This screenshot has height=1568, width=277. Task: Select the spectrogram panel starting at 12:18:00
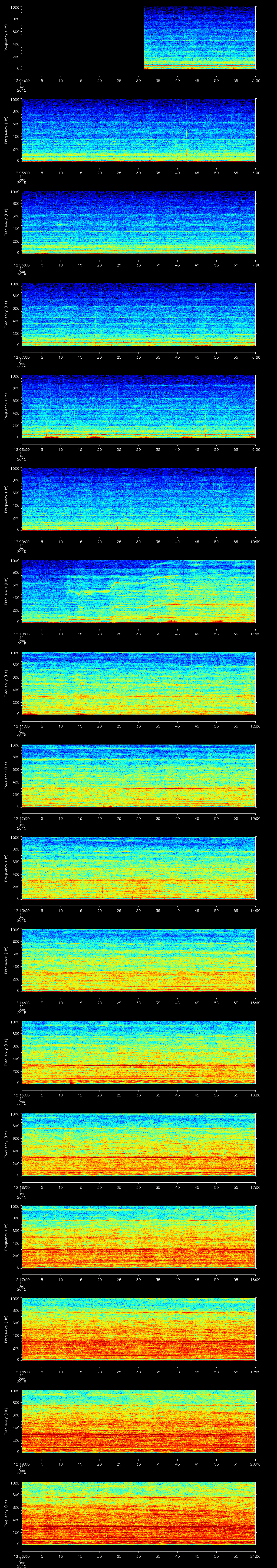point(139,1329)
